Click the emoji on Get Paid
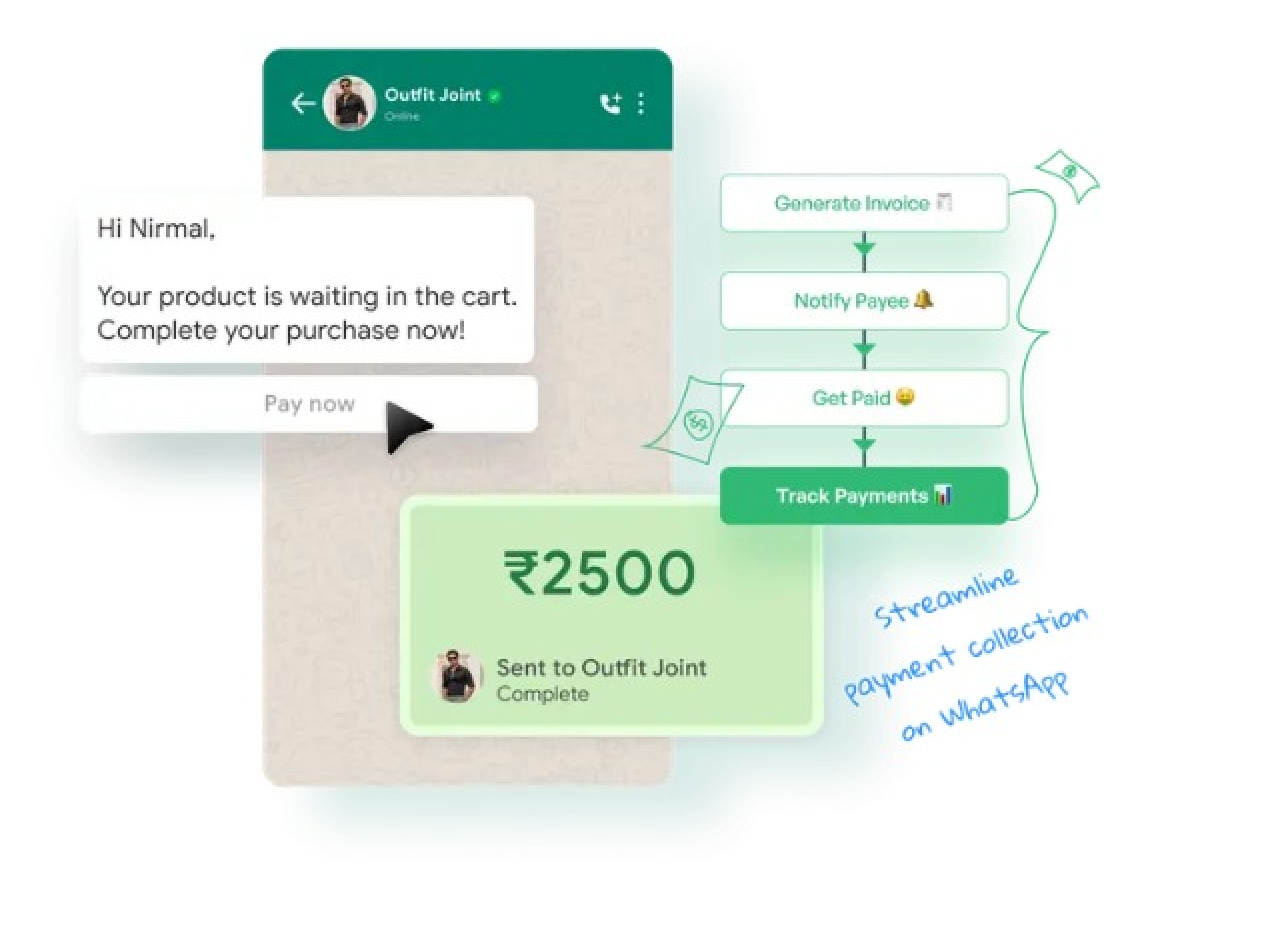This screenshot has width=1261, height=939. pos(905,397)
